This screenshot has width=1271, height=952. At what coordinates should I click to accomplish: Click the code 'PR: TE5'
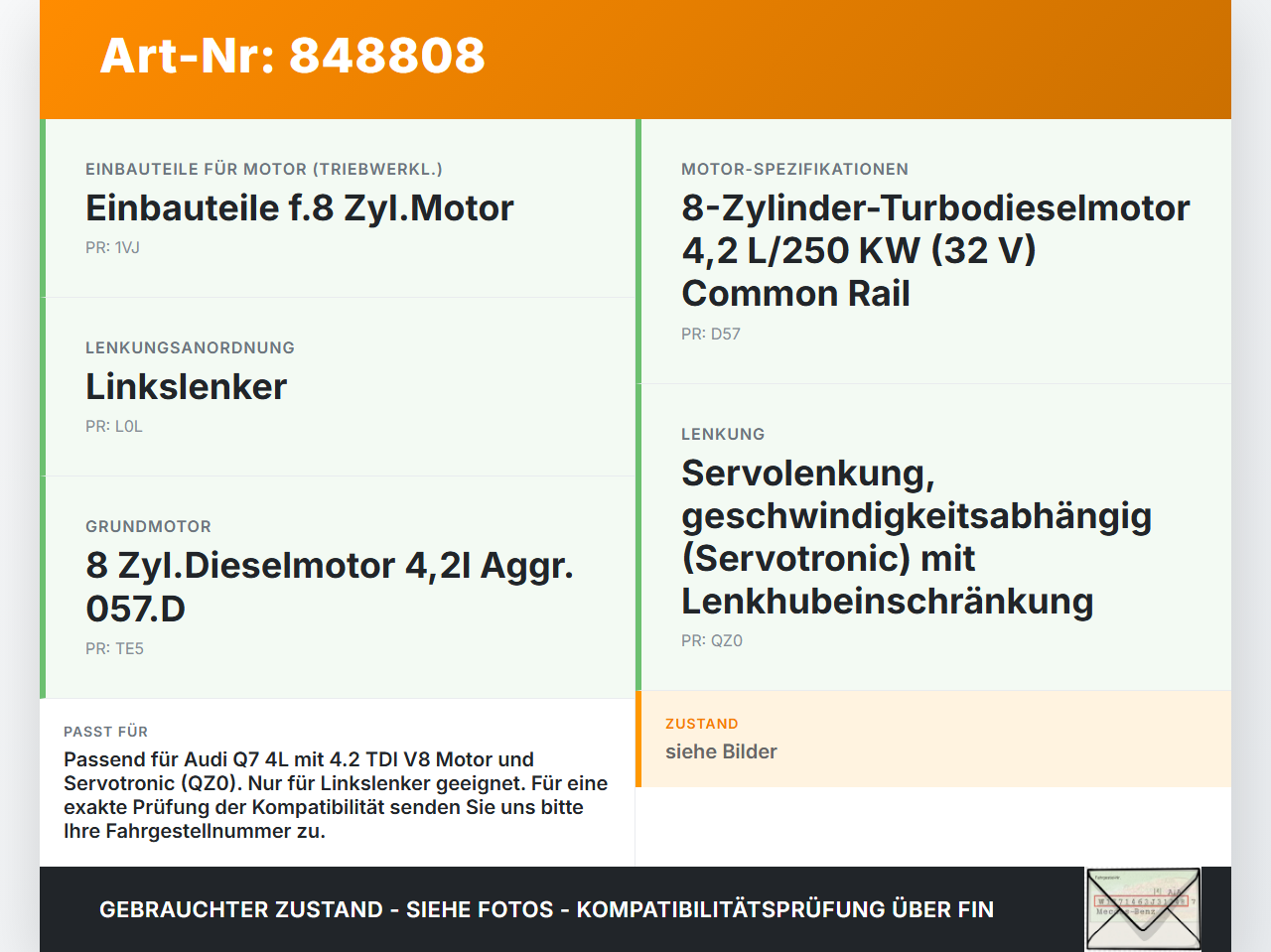click(114, 648)
